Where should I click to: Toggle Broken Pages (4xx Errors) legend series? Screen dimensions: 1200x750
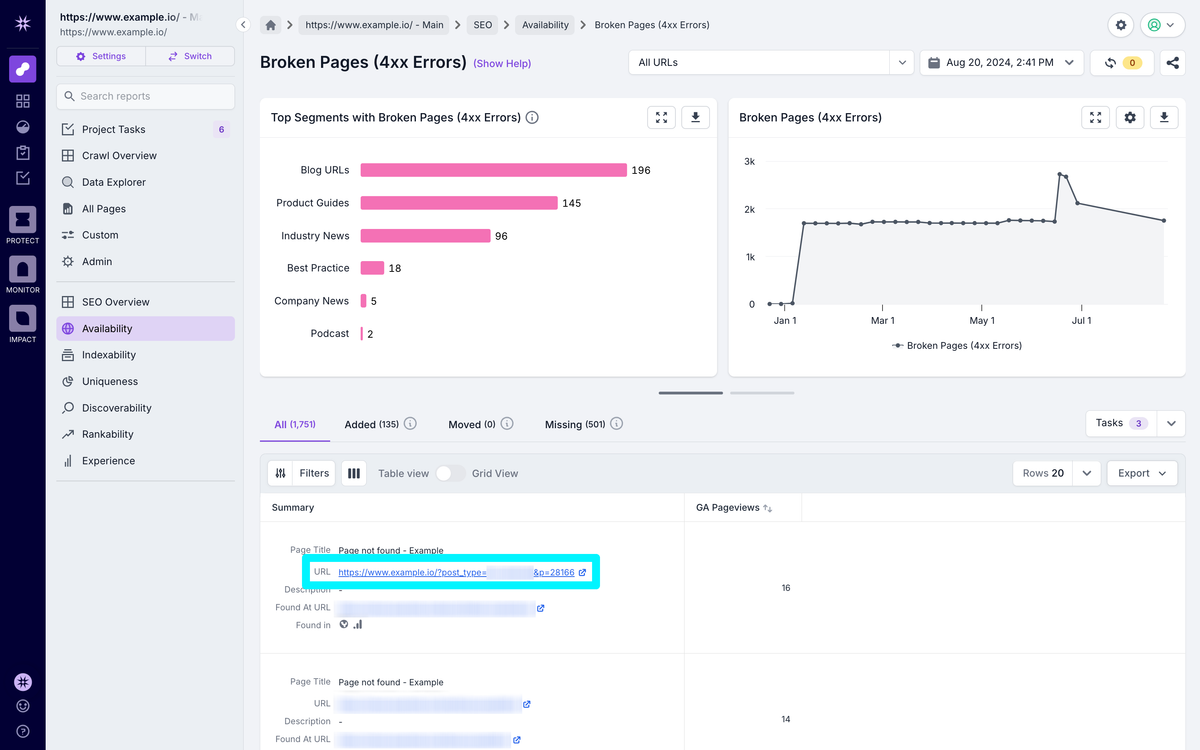click(x=957, y=345)
